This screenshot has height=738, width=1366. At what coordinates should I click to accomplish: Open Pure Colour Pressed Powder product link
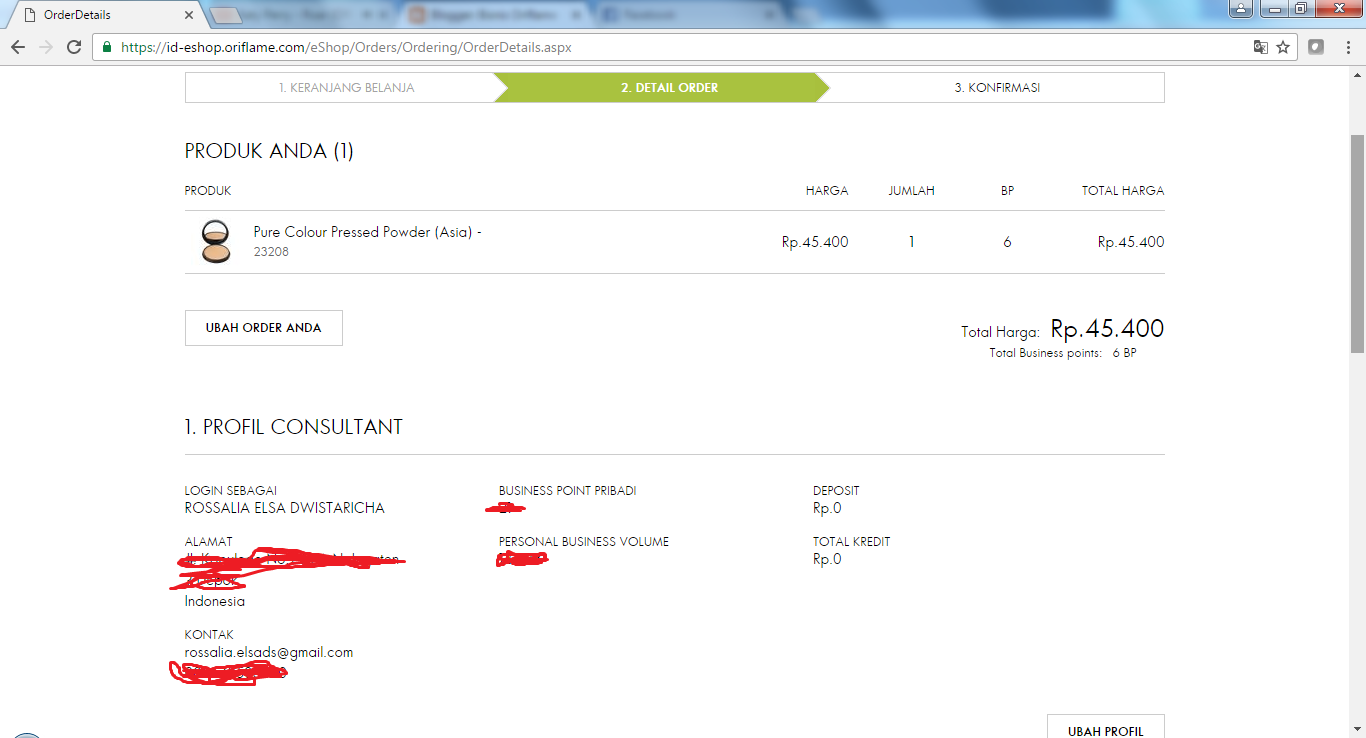[368, 232]
